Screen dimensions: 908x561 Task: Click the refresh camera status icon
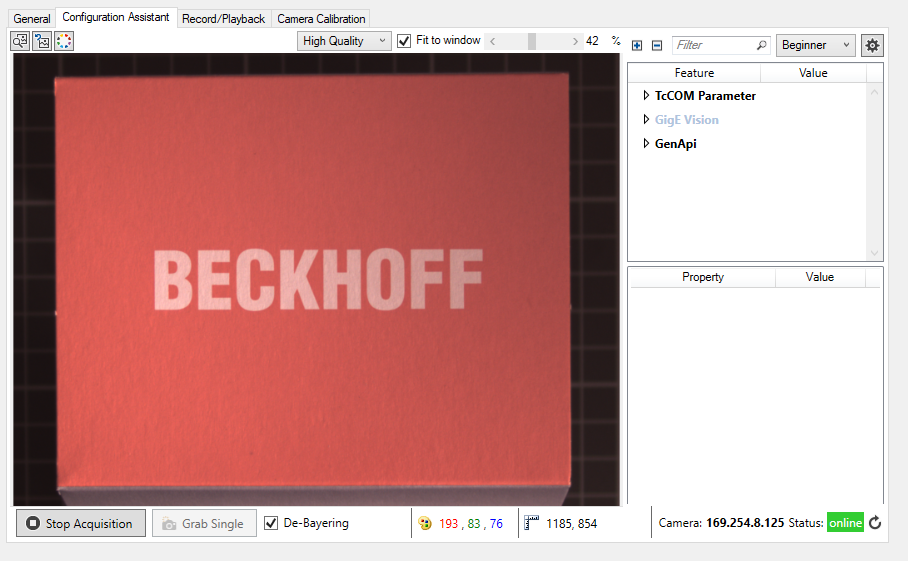875,523
